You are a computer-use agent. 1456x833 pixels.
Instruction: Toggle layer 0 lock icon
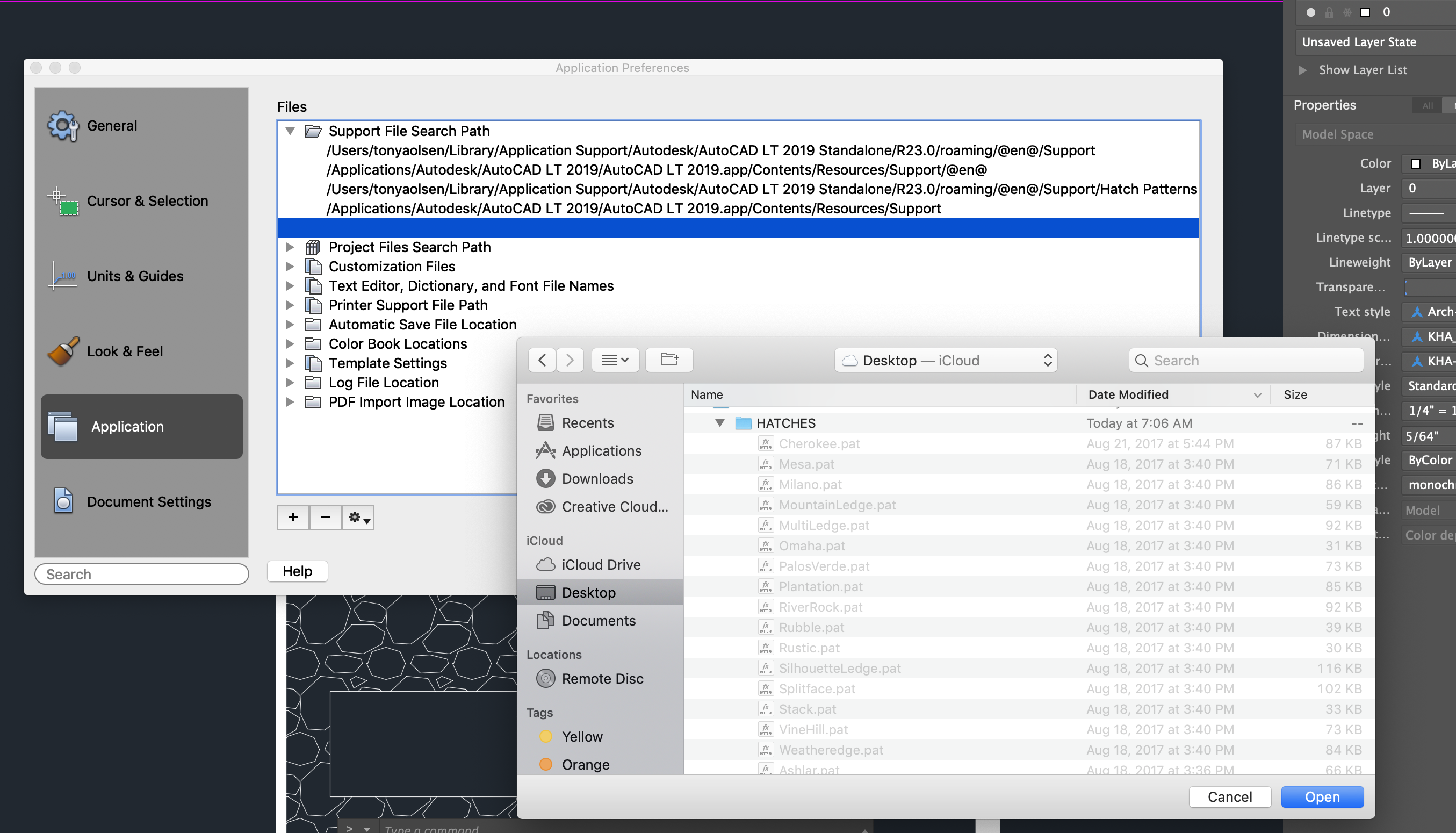click(1329, 12)
